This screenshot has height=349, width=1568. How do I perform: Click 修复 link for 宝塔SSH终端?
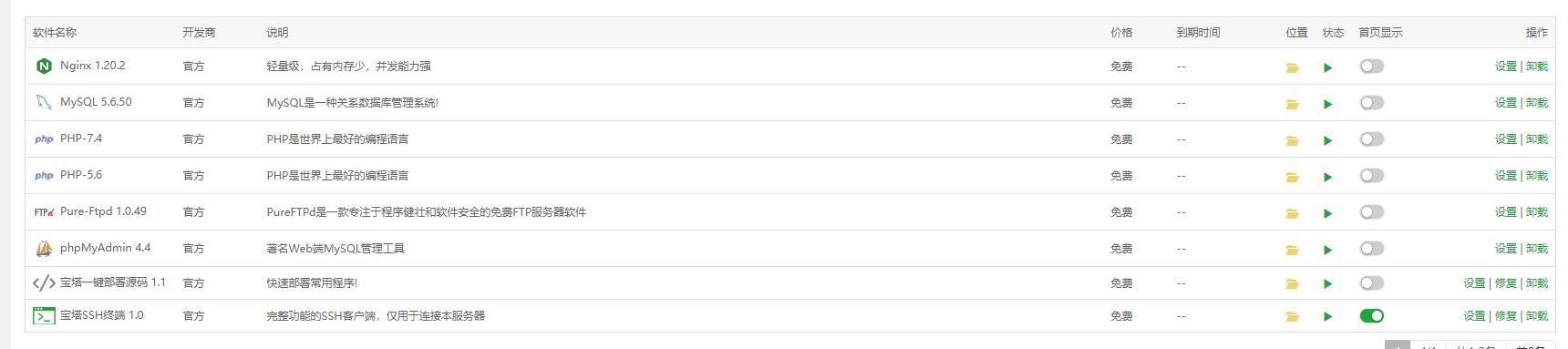(1506, 316)
